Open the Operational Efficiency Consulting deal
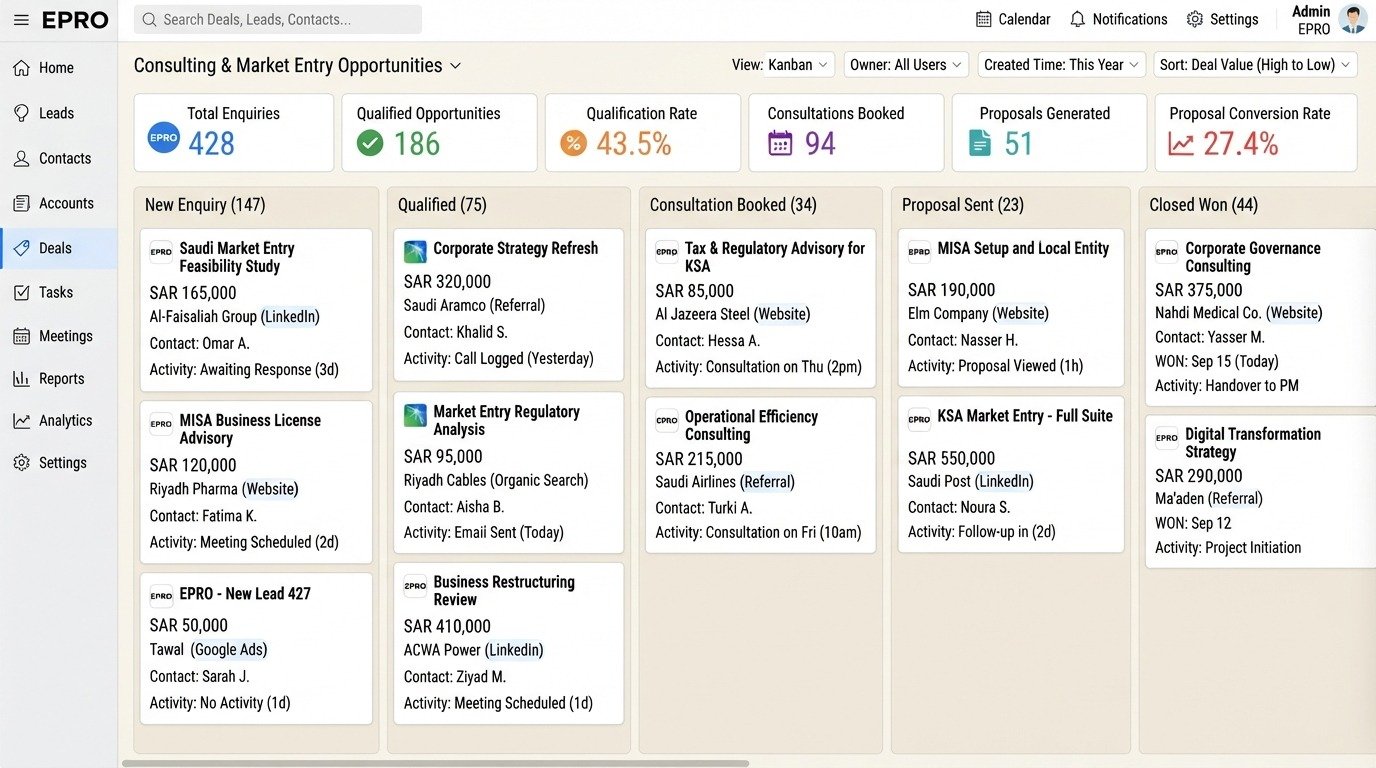Image resolution: width=1376 pixels, height=768 pixels. (x=760, y=475)
